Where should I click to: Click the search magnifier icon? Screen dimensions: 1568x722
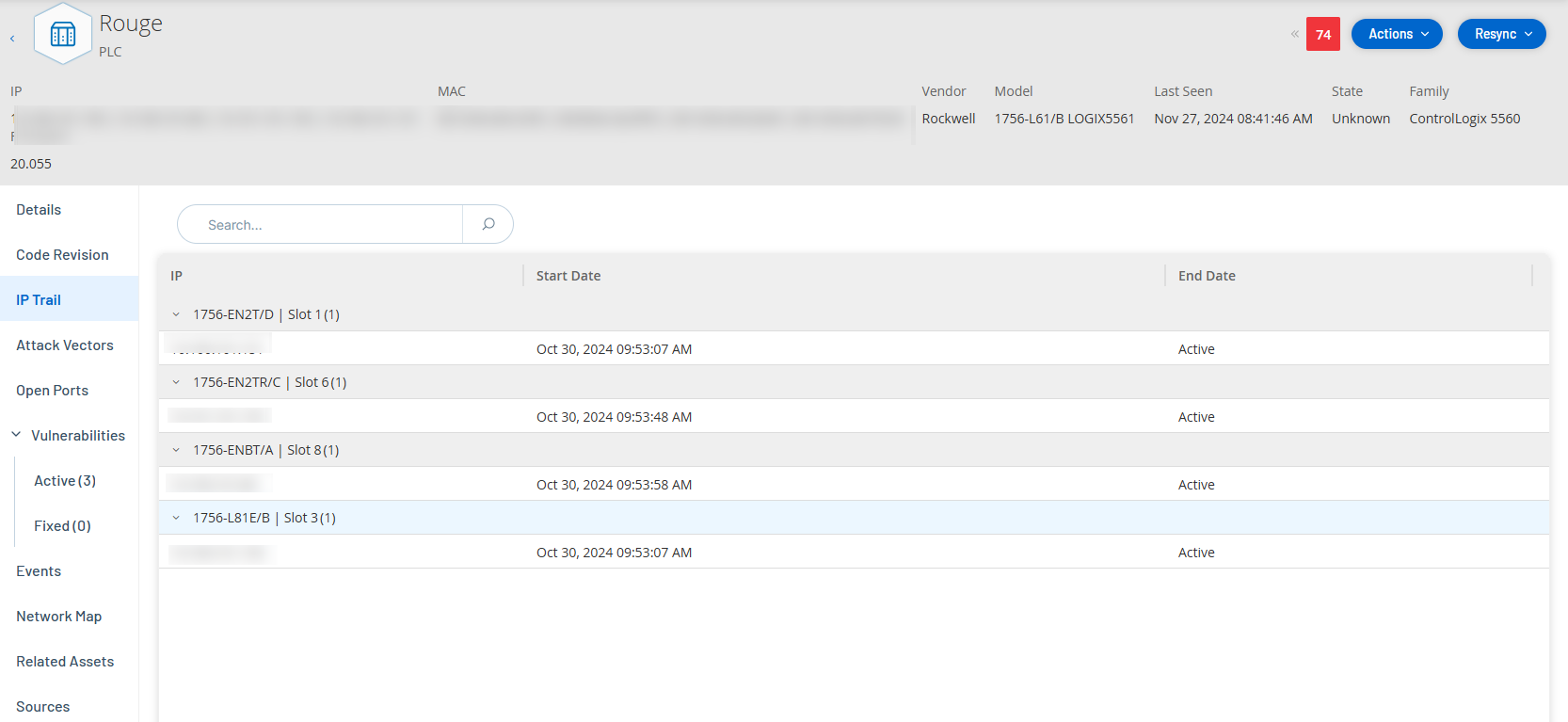click(x=488, y=224)
